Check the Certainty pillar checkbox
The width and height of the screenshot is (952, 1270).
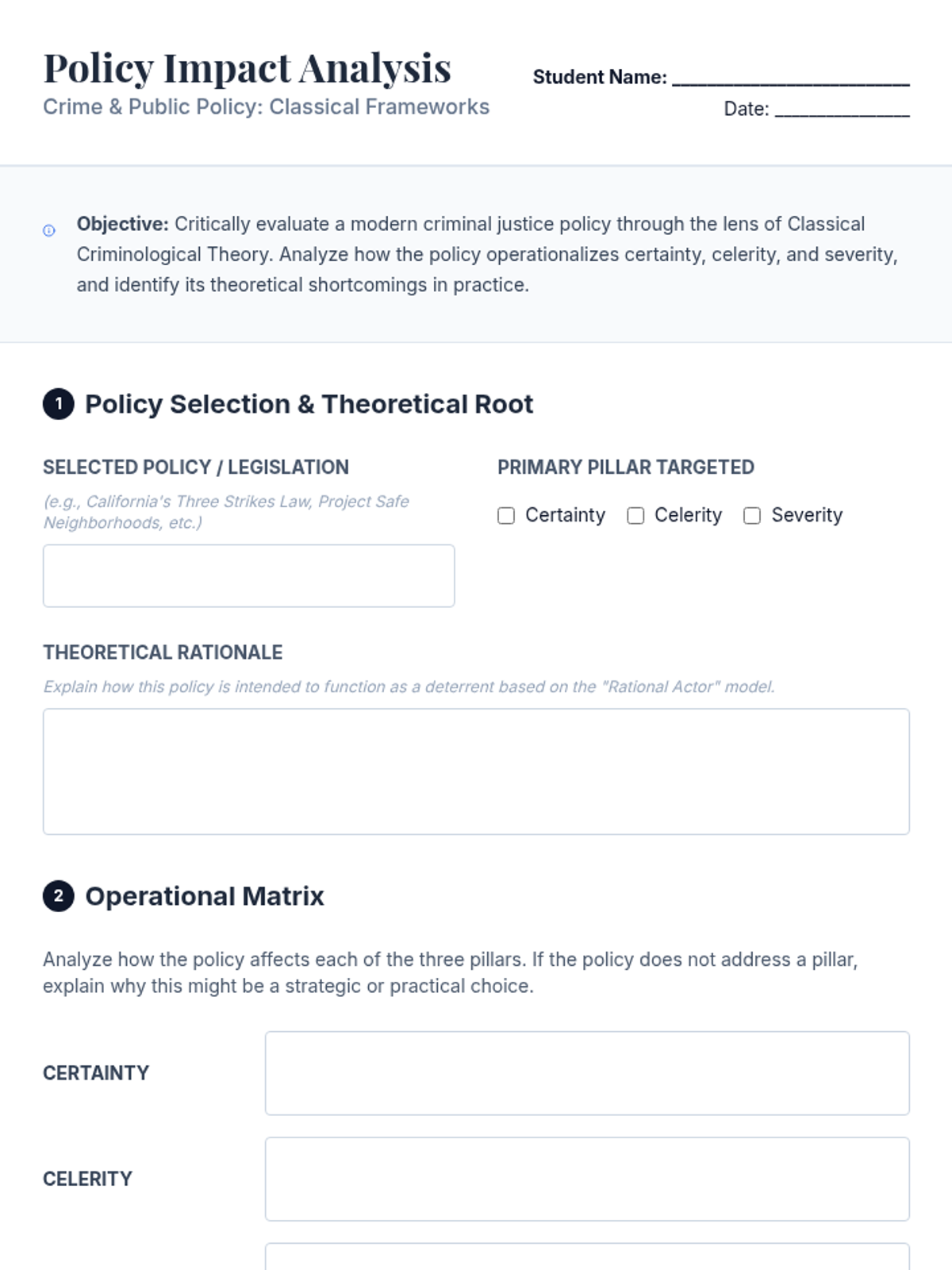tap(506, 516)
